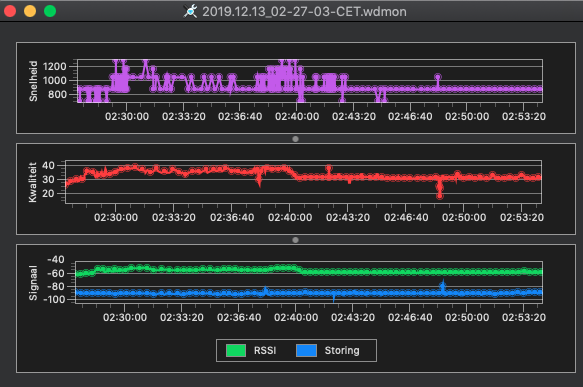This screenshot has height=387, width=583.
Task: Click the purple speed spike near 02:48:20
Action: [438, 81]
